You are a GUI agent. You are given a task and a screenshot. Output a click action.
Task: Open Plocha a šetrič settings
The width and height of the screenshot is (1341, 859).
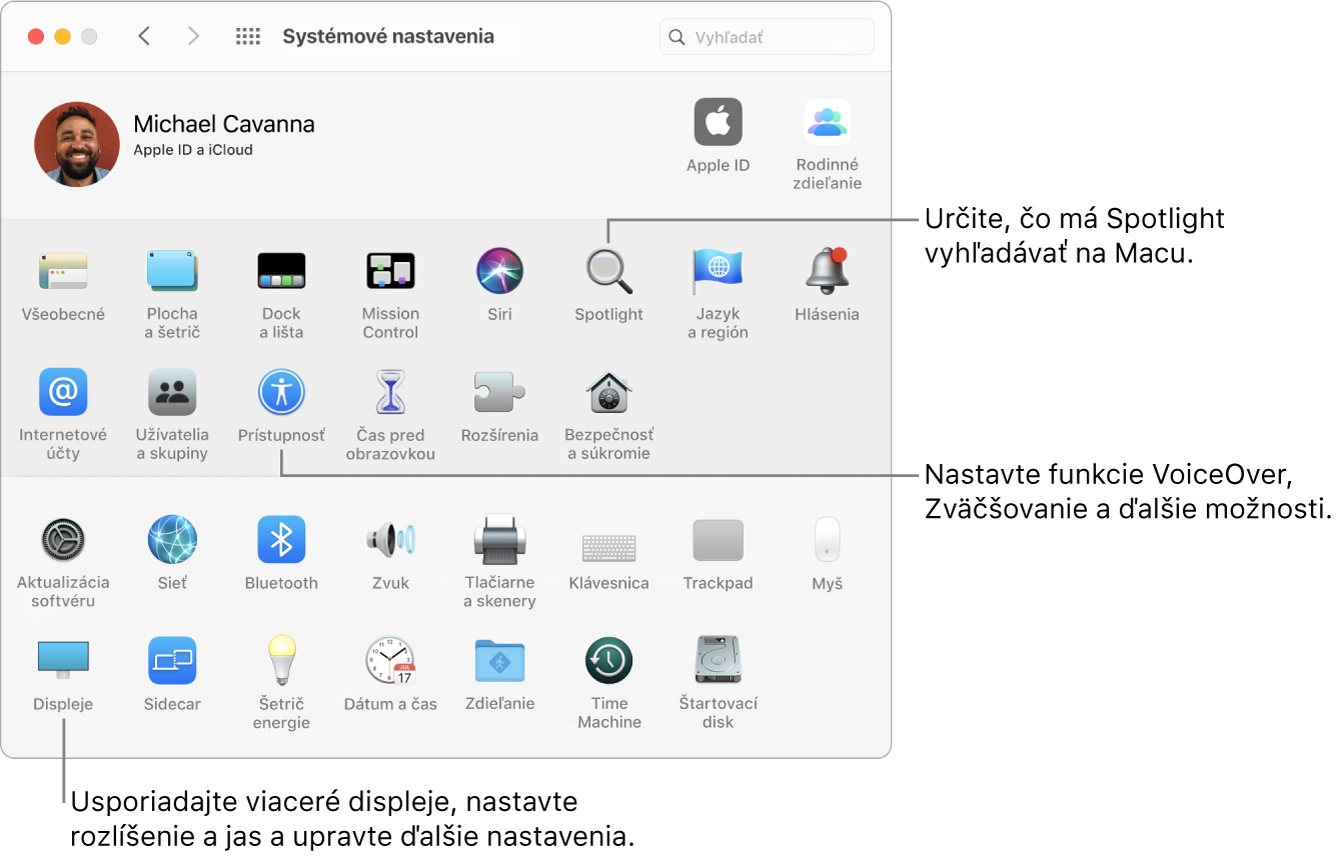tap(172, 271)
